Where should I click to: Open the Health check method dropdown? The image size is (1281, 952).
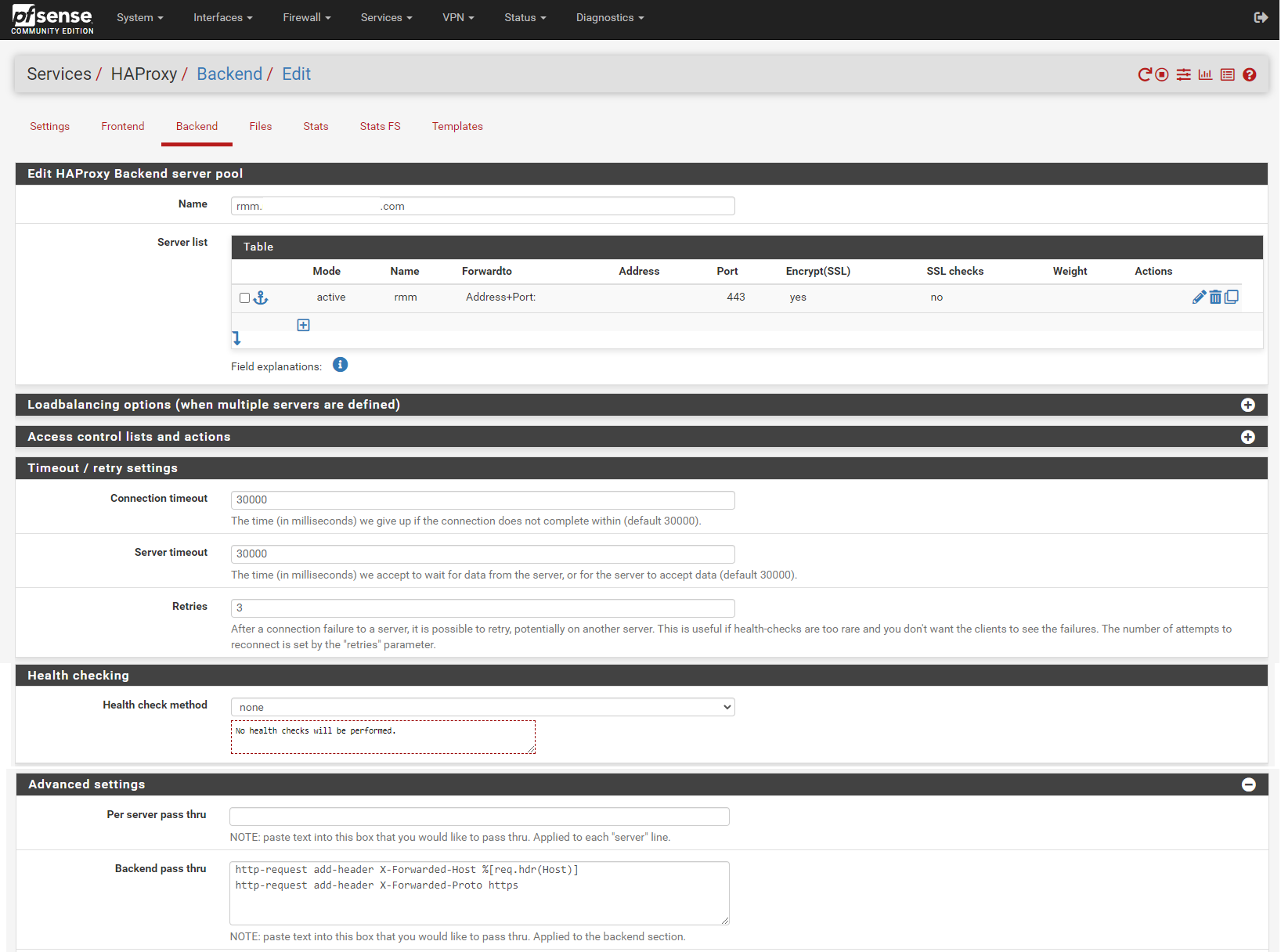(483, 707)
